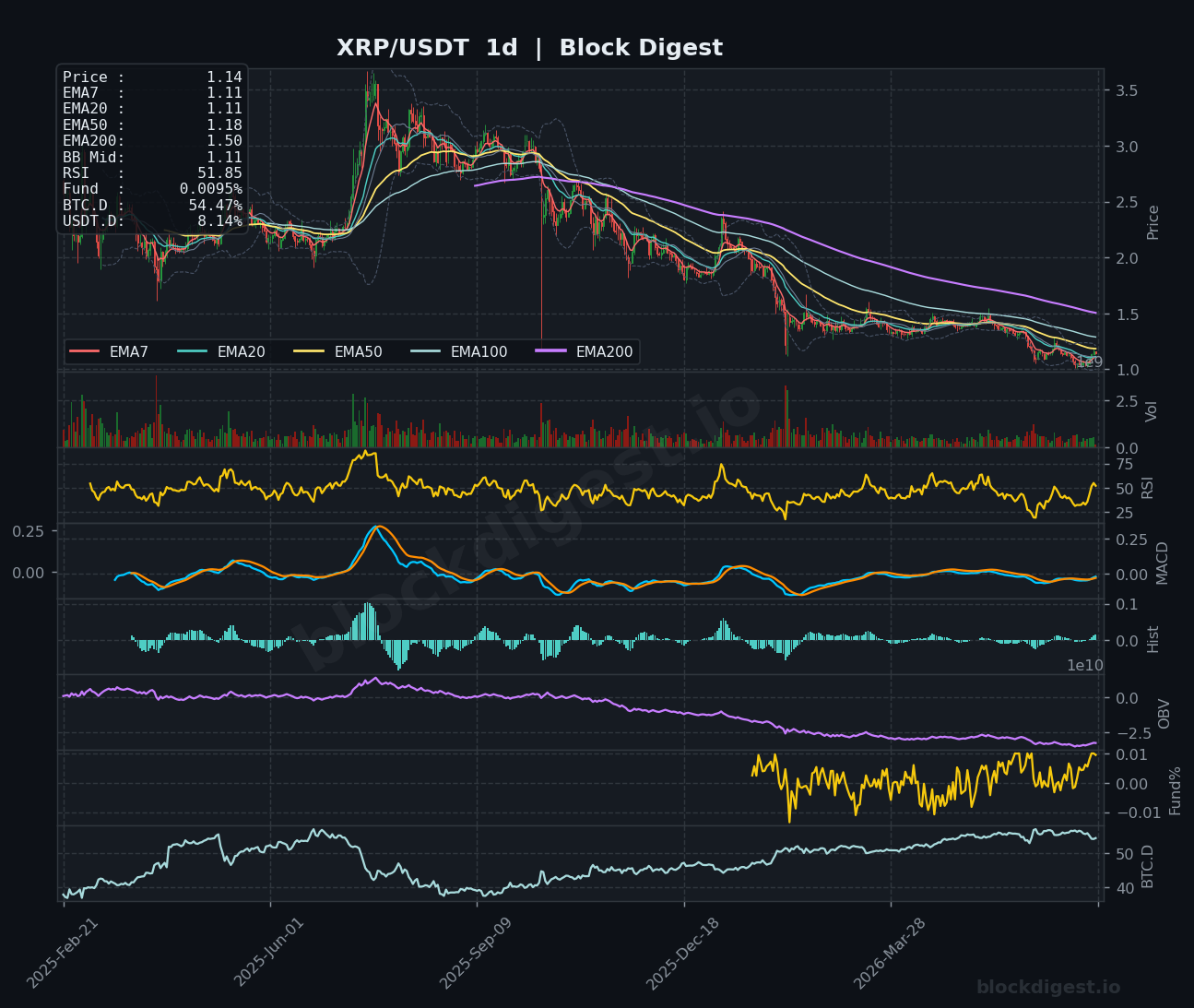Click the red EMA7 legend line swatch
The width and height of the screenshot is (1194, 1008).
84,351
